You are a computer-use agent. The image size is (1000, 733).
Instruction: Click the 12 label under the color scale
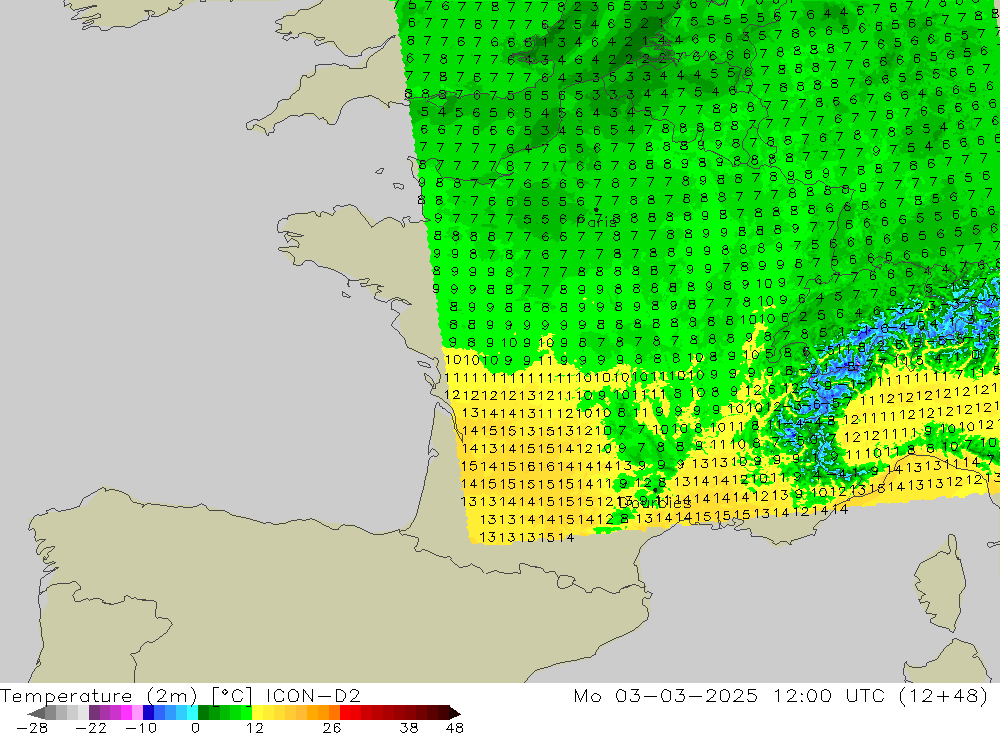pyautogui.click(x=254, y=727)
